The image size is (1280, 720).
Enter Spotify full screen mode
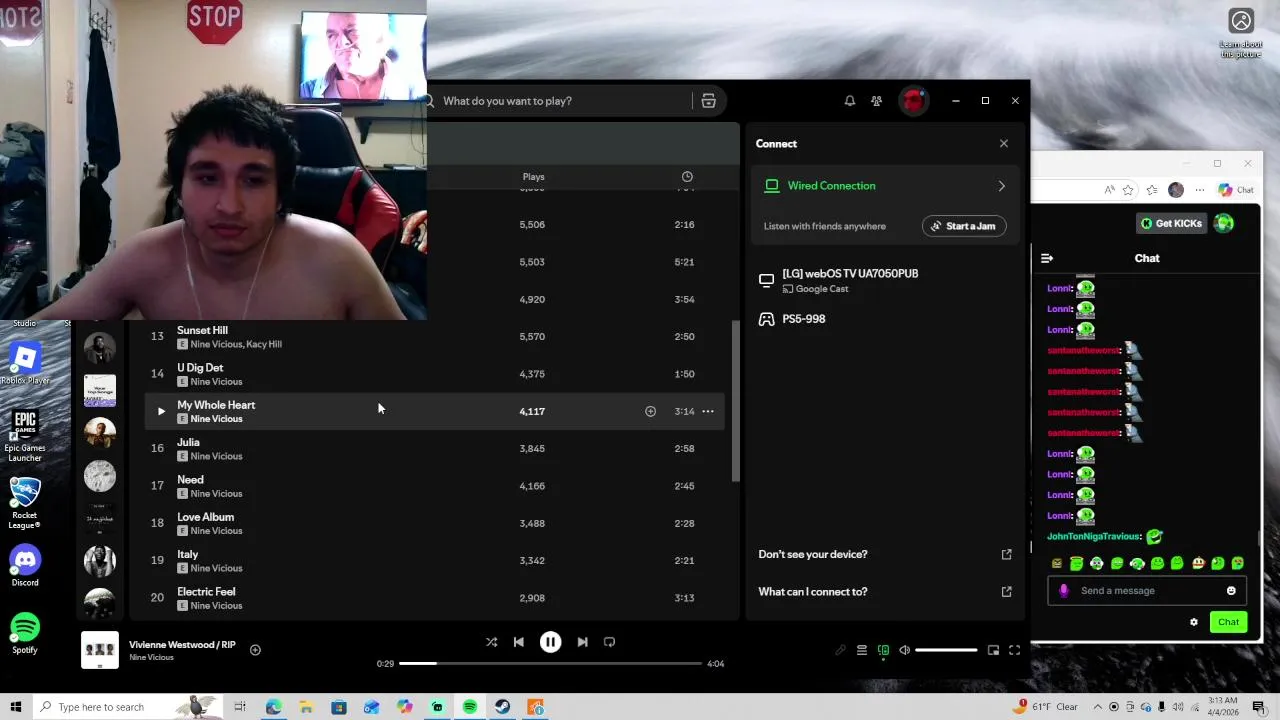coord(1014,650)
